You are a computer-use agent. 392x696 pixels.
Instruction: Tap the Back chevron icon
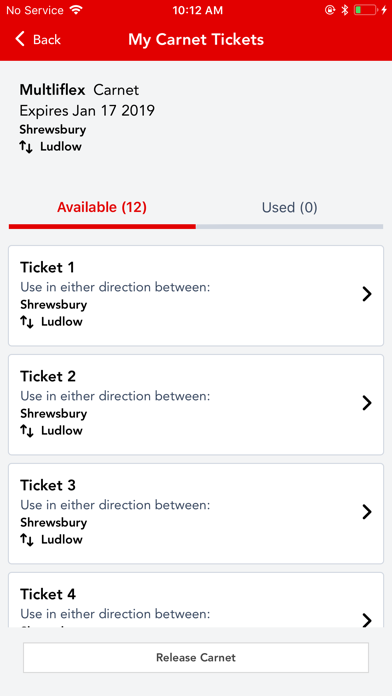[20, 39]
